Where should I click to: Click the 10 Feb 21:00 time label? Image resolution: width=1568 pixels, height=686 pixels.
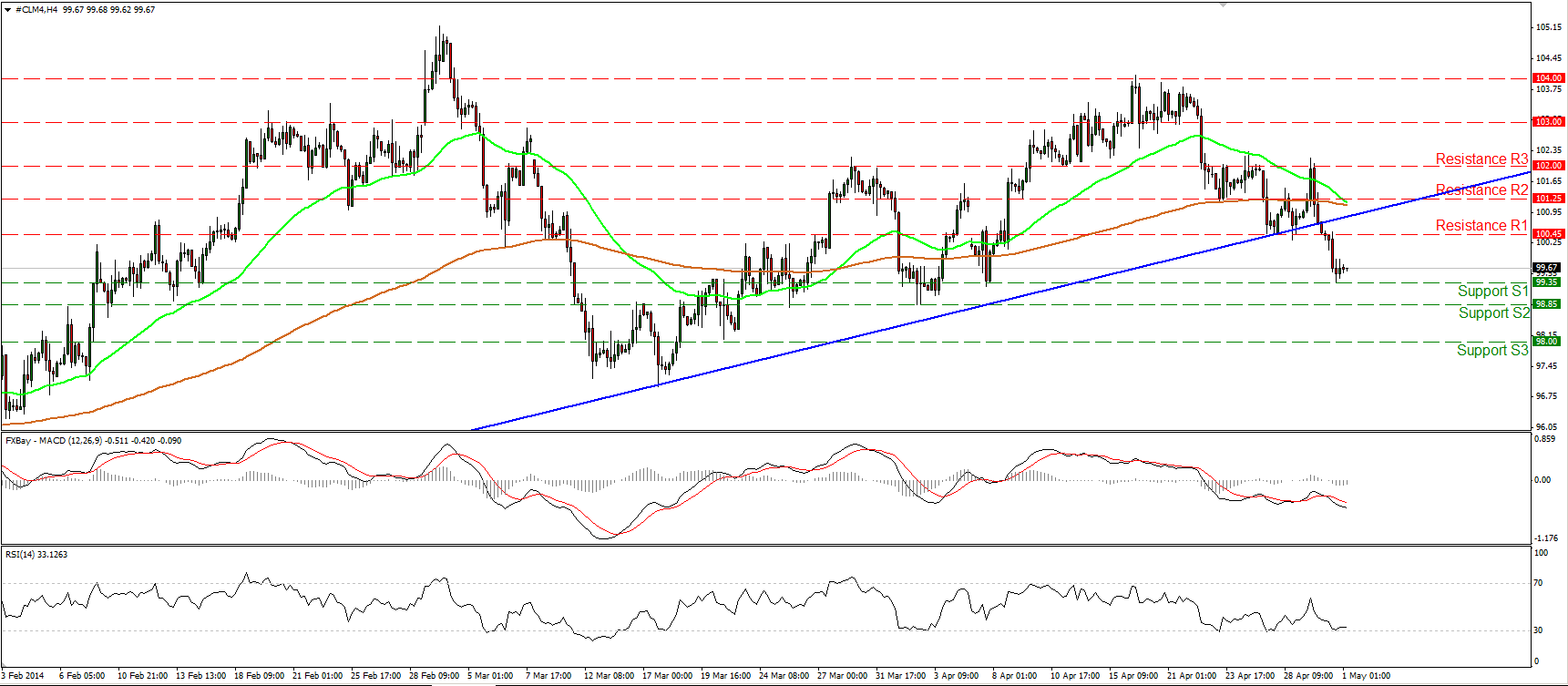[142, 676]
